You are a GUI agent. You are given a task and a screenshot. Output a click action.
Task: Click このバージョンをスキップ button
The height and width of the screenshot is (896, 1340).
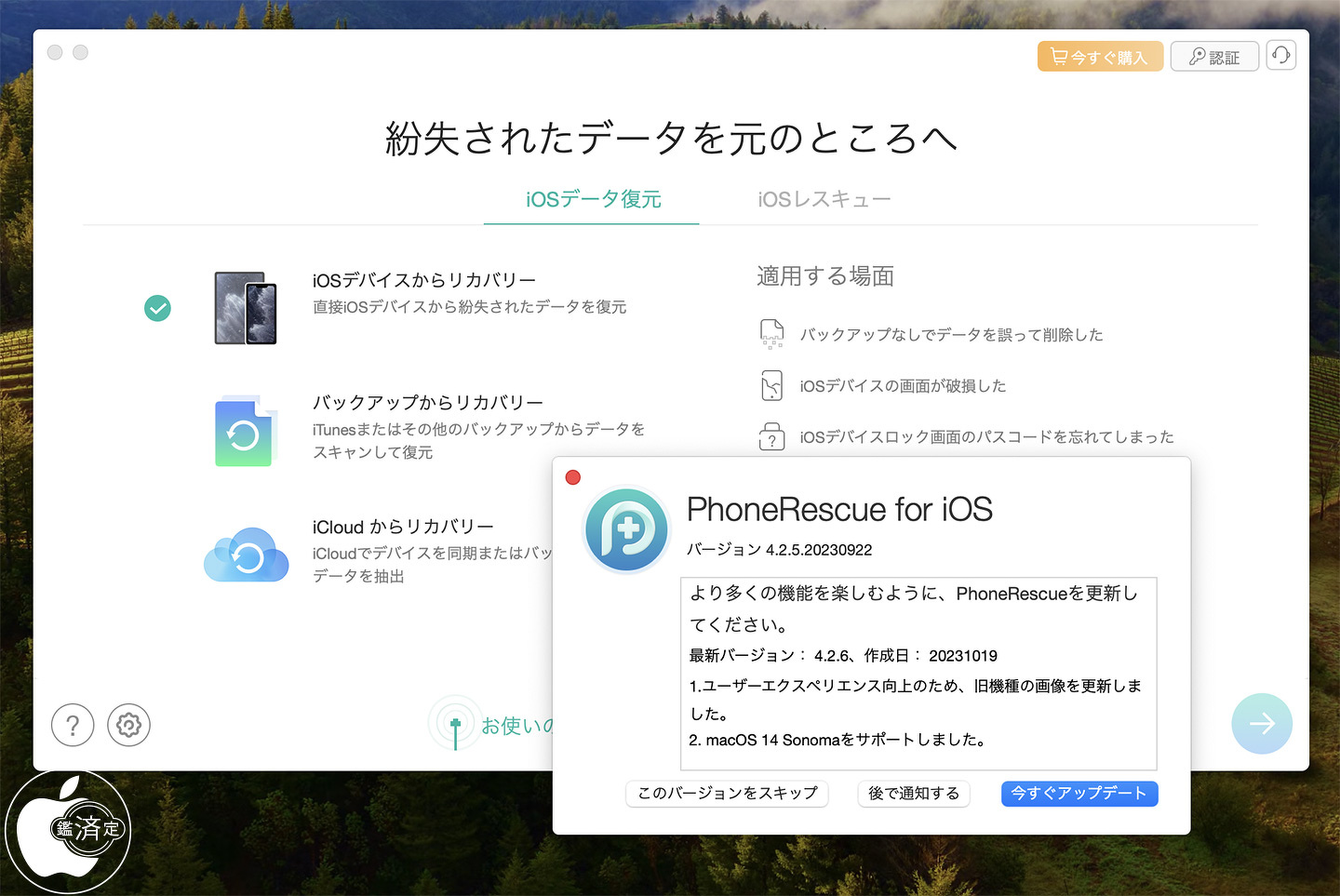click(727, 793)
